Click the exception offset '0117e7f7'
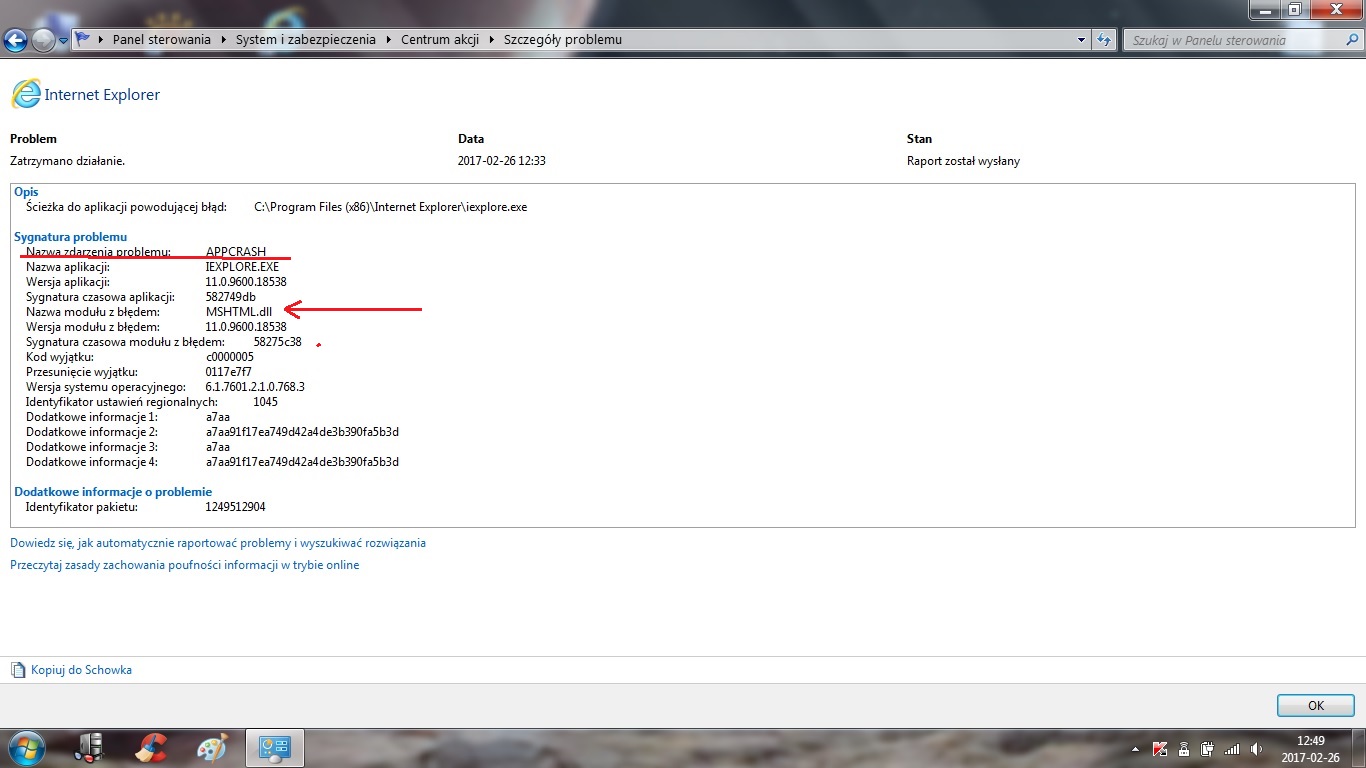This screenshot has height=768, width=1366. pyautogui.click(x=229, y=372)
